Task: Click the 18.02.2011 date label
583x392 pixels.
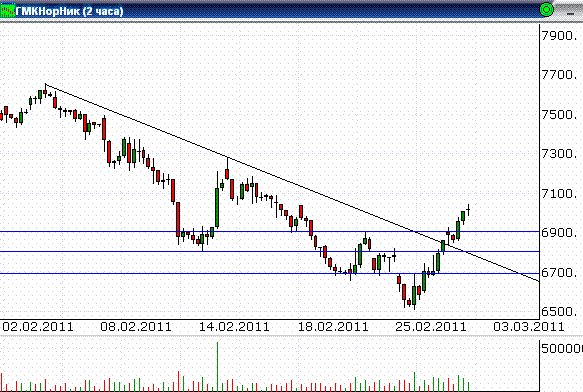Action: (333, 327)
